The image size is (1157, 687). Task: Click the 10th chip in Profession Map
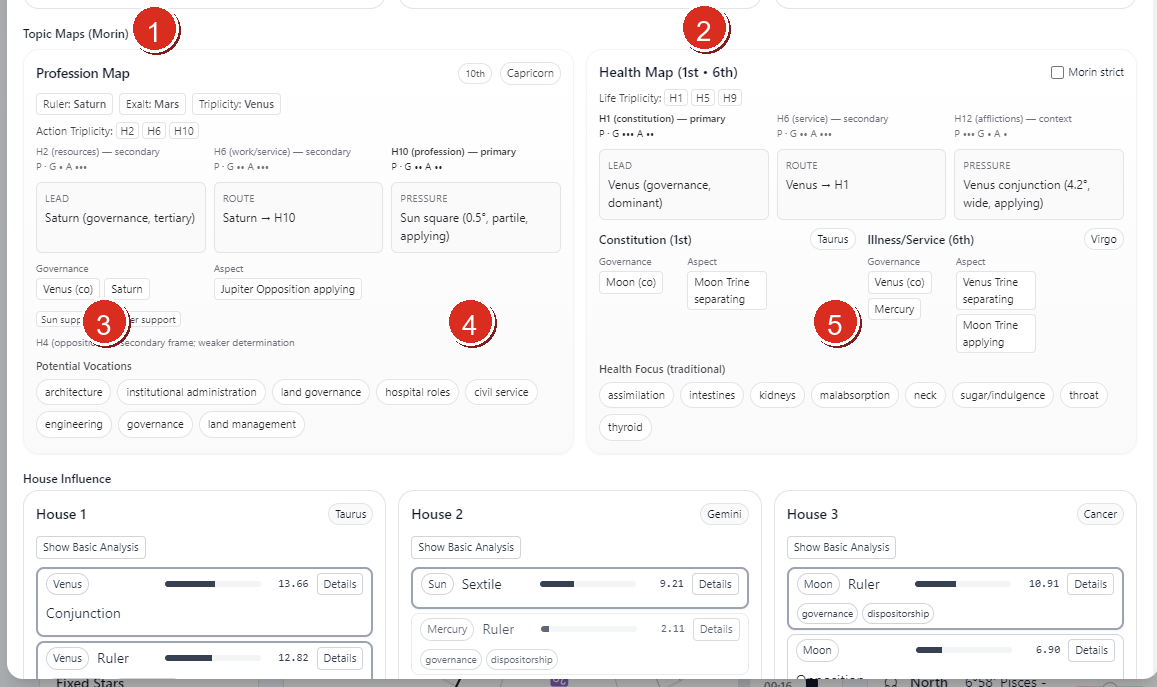point(475,73)
